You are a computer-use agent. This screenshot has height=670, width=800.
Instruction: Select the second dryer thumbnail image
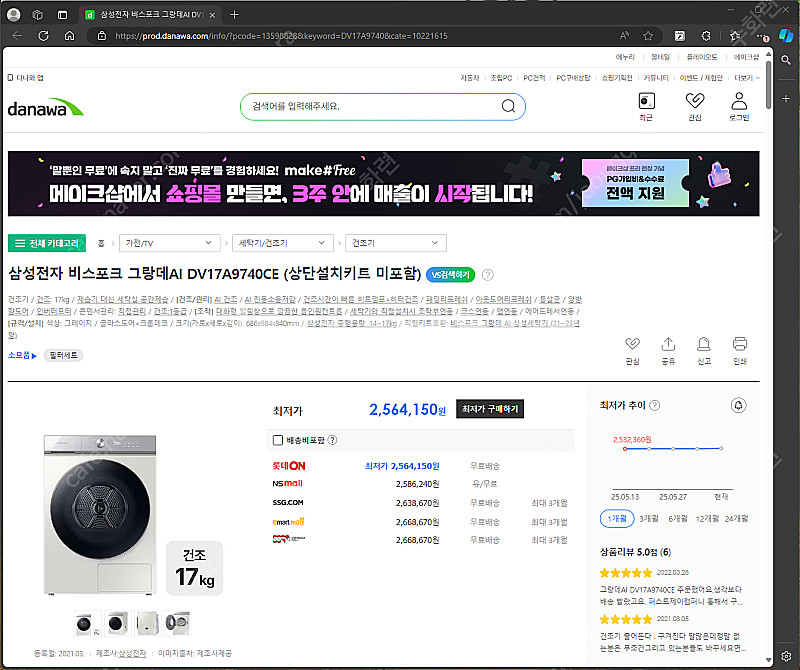click(117, 624)
